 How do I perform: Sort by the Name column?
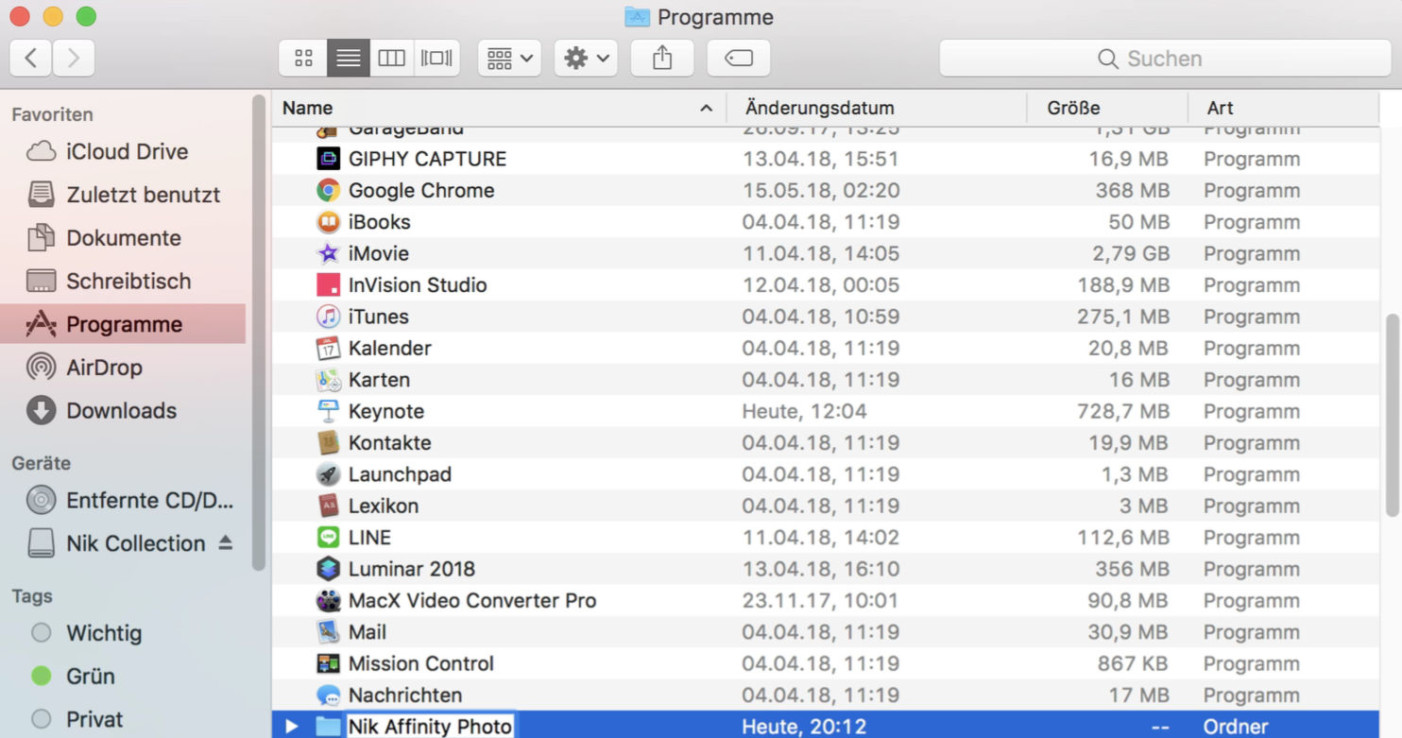point(498,108)
